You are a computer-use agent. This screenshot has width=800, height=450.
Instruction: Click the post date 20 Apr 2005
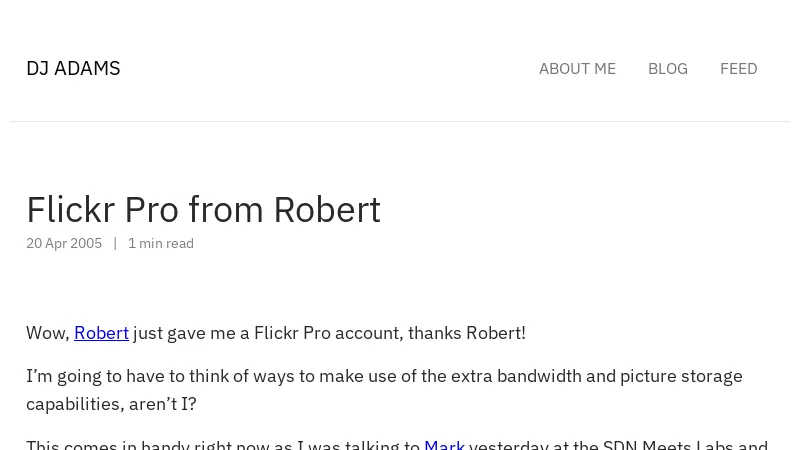(x=64, y=243)
